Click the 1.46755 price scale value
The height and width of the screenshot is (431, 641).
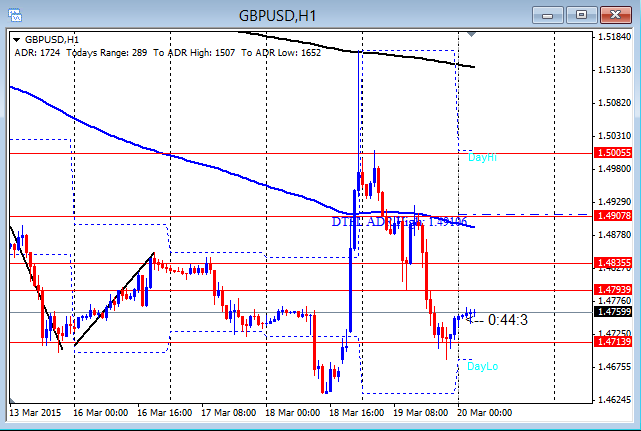click(x=614, y=366)
